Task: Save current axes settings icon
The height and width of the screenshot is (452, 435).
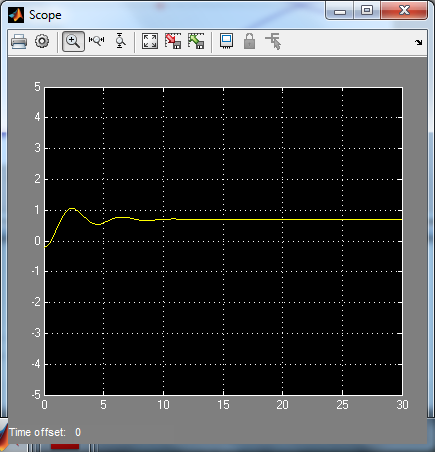Action: (173, 41)
